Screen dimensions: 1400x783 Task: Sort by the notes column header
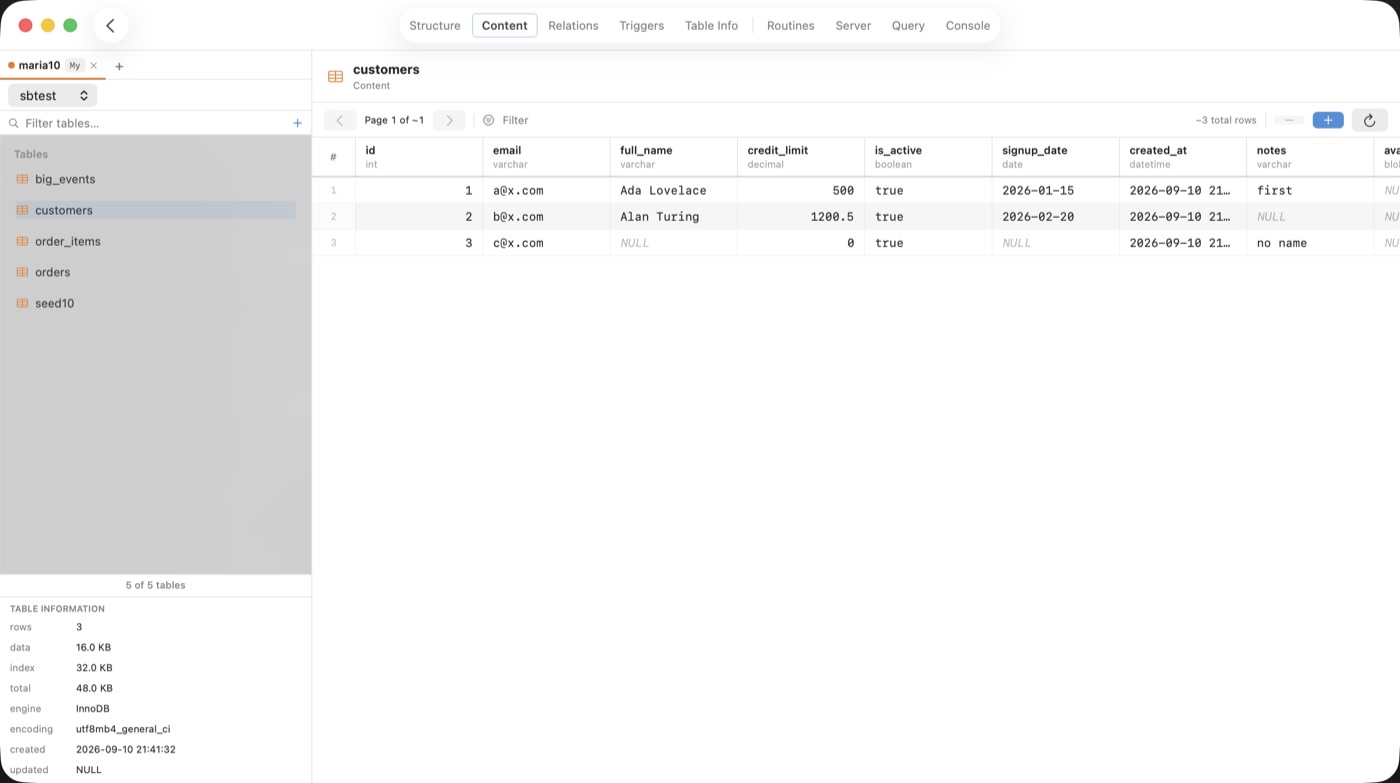tap(1310, 157)
